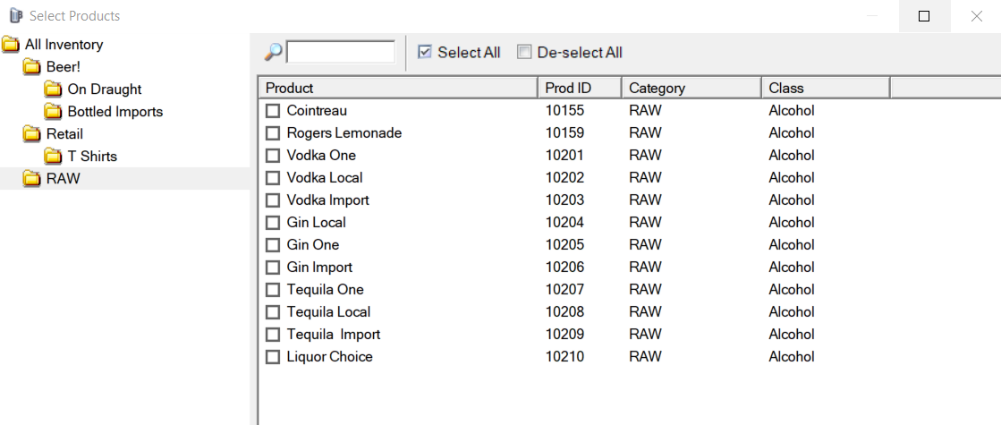This screenshot has width=1001, height=425.
Task: Open the Bottled Imports subcategory label
Action: click(115, 112)
